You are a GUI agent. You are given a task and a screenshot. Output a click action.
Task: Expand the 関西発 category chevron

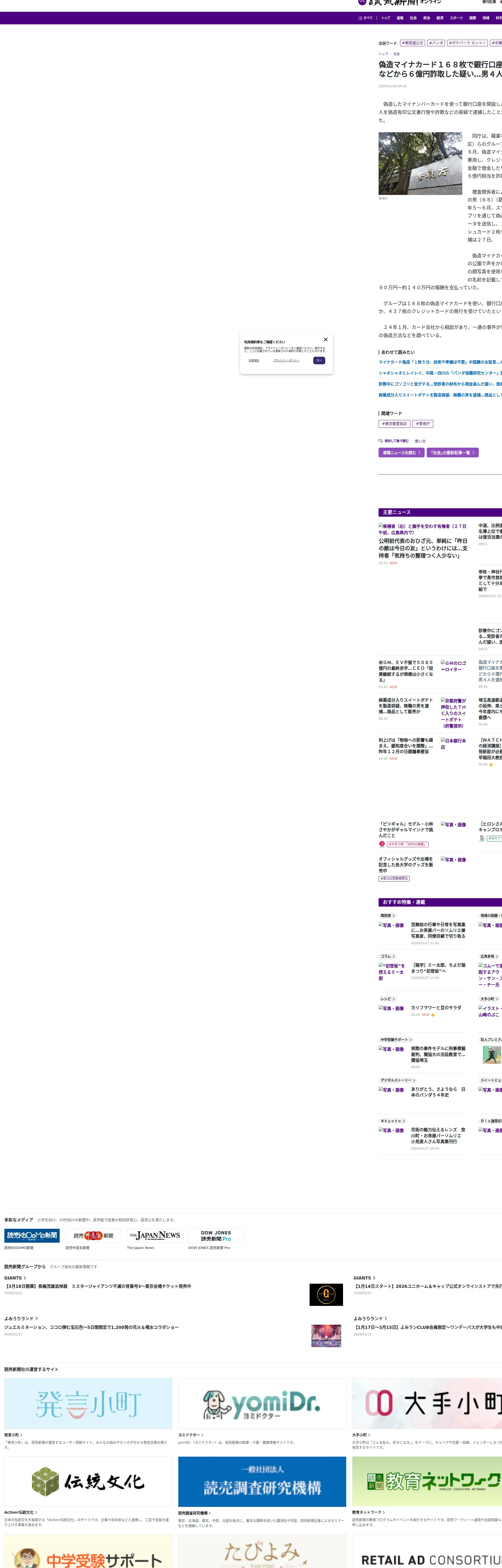point(393,915)
